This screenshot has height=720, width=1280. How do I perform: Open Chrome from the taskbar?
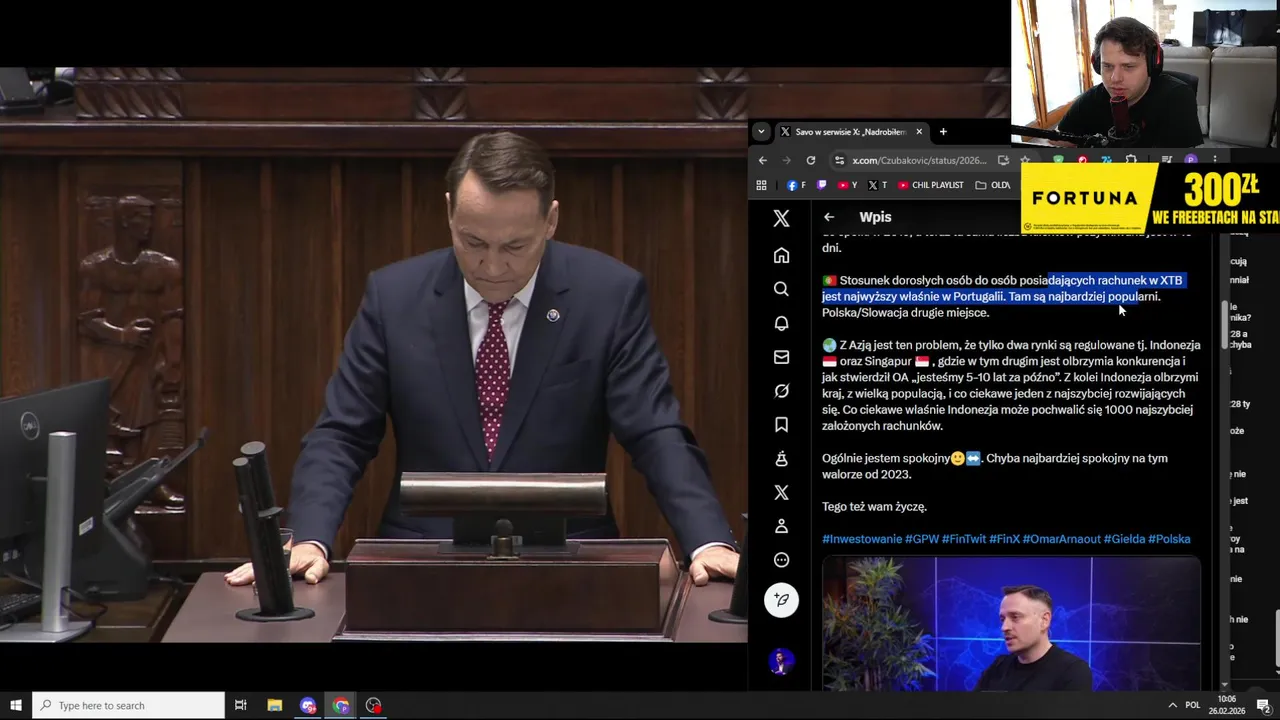(341, 705)
